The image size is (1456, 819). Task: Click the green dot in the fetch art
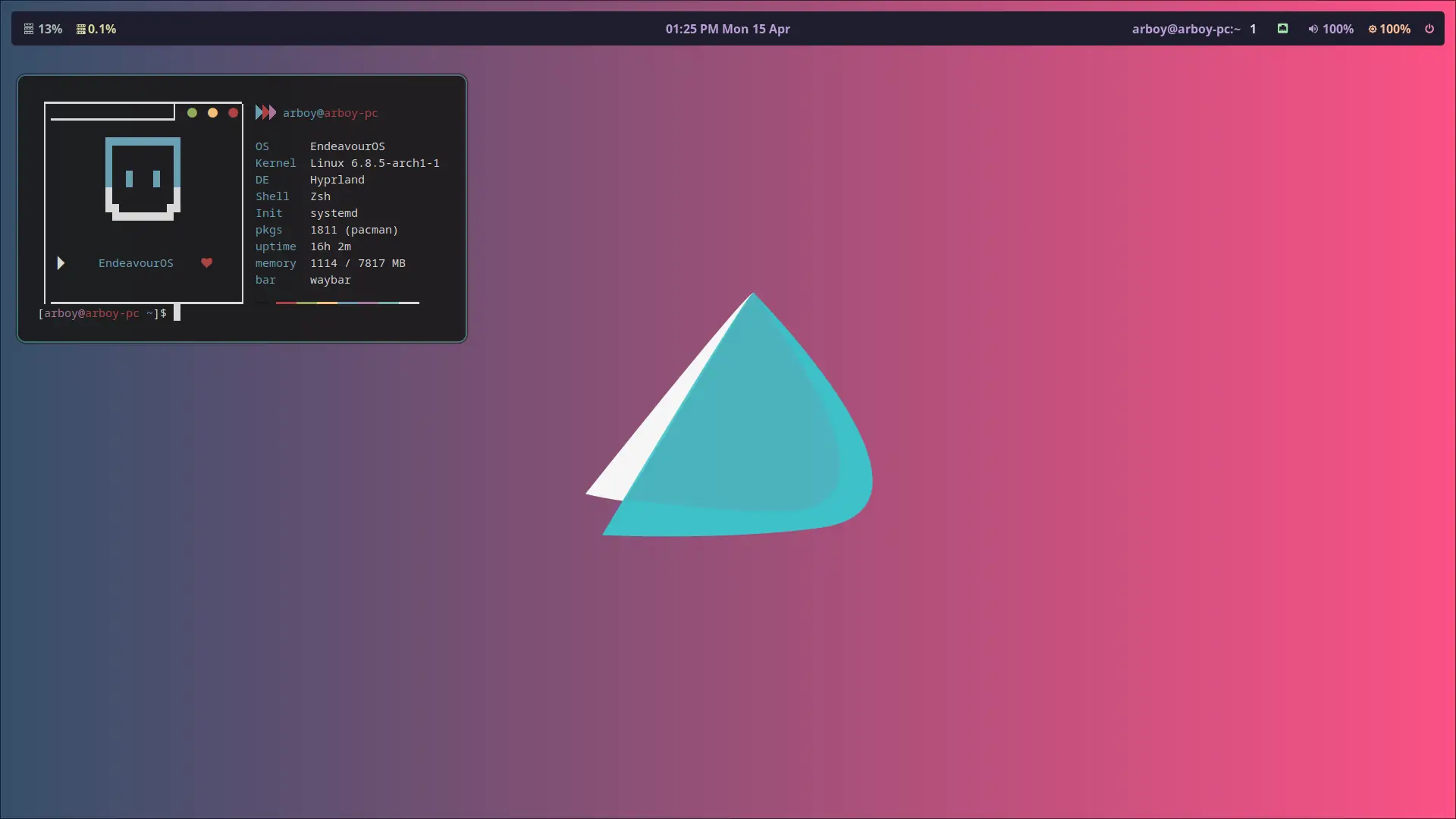tap(192, 112)
